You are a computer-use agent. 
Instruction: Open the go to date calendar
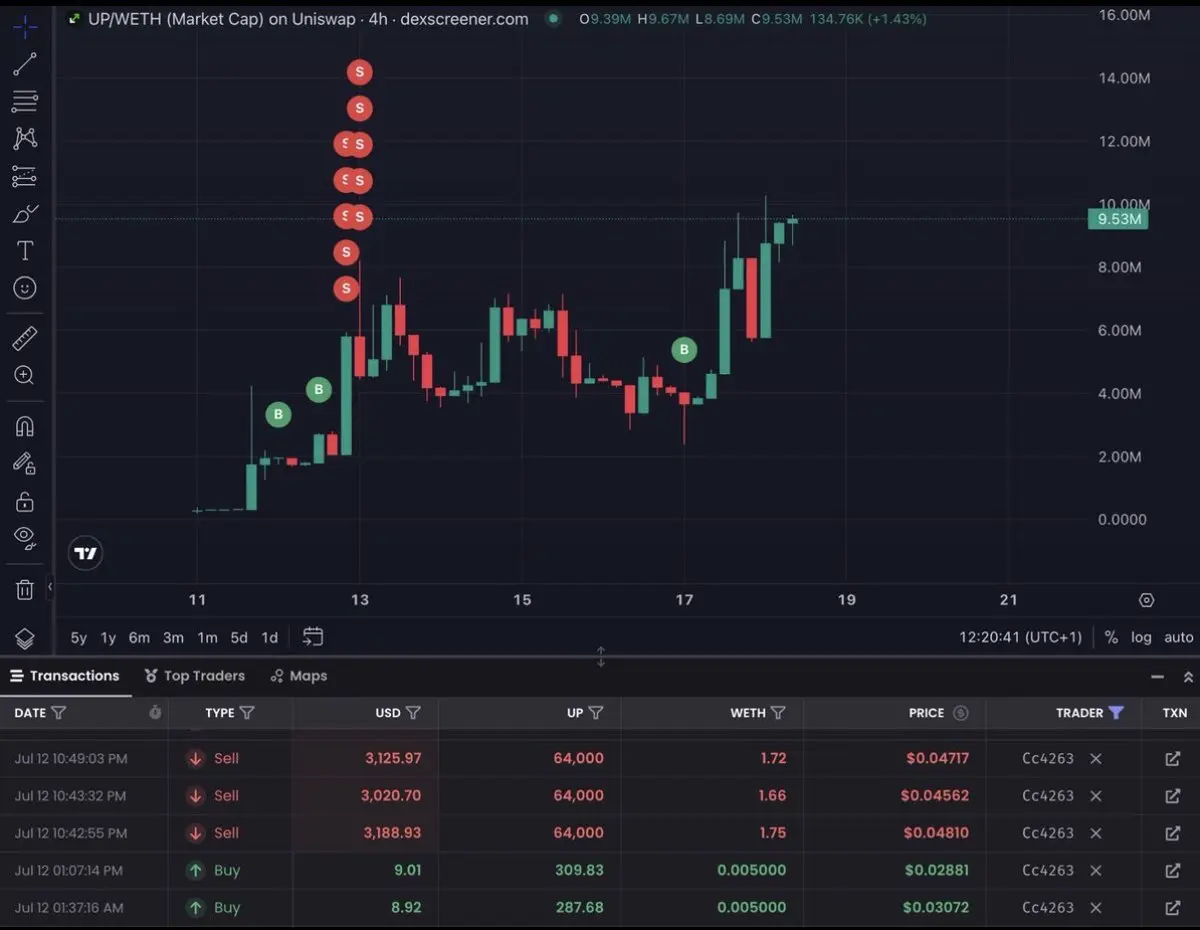point(313,636)
